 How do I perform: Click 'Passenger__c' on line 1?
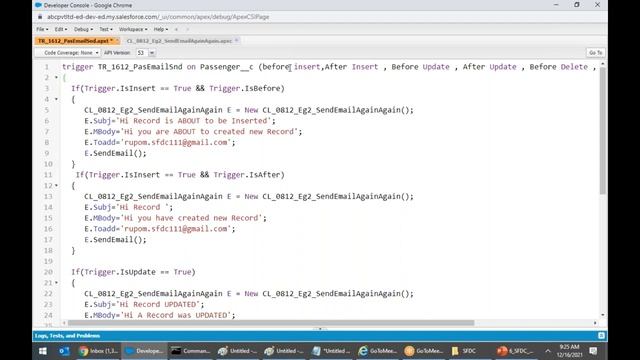point(227,67)
